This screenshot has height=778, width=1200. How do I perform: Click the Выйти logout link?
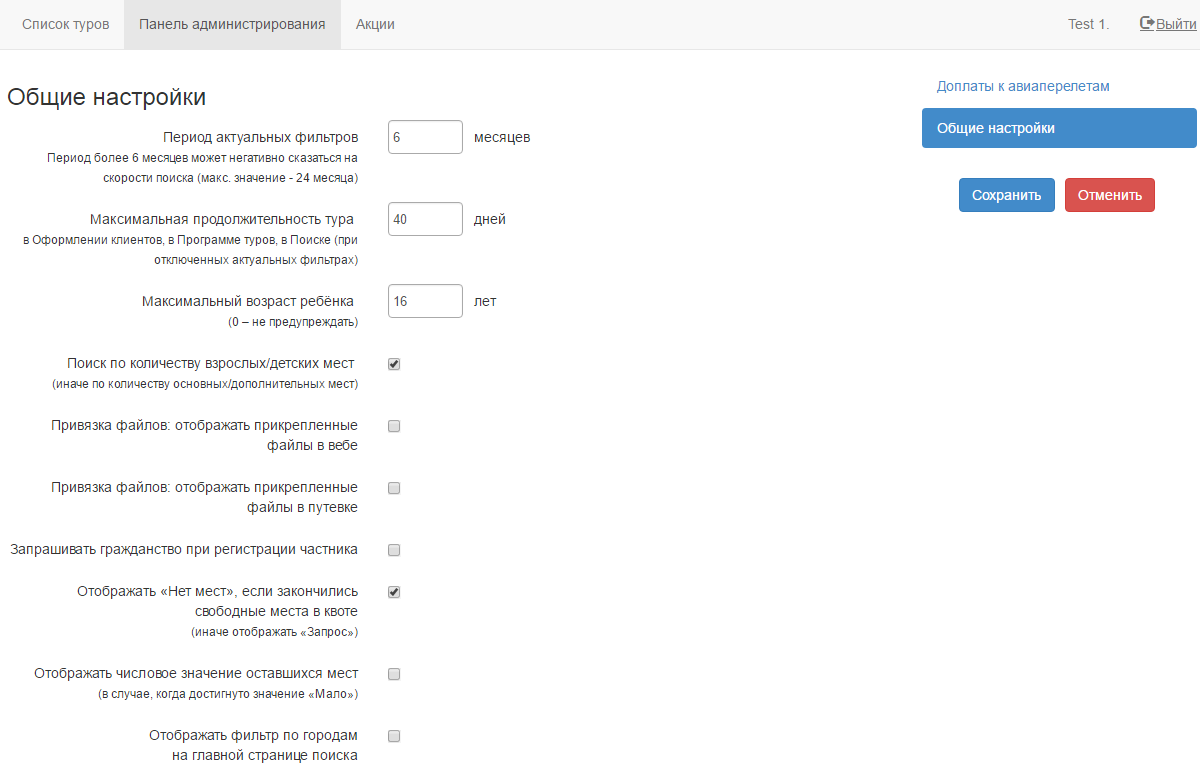(1176, 24)
